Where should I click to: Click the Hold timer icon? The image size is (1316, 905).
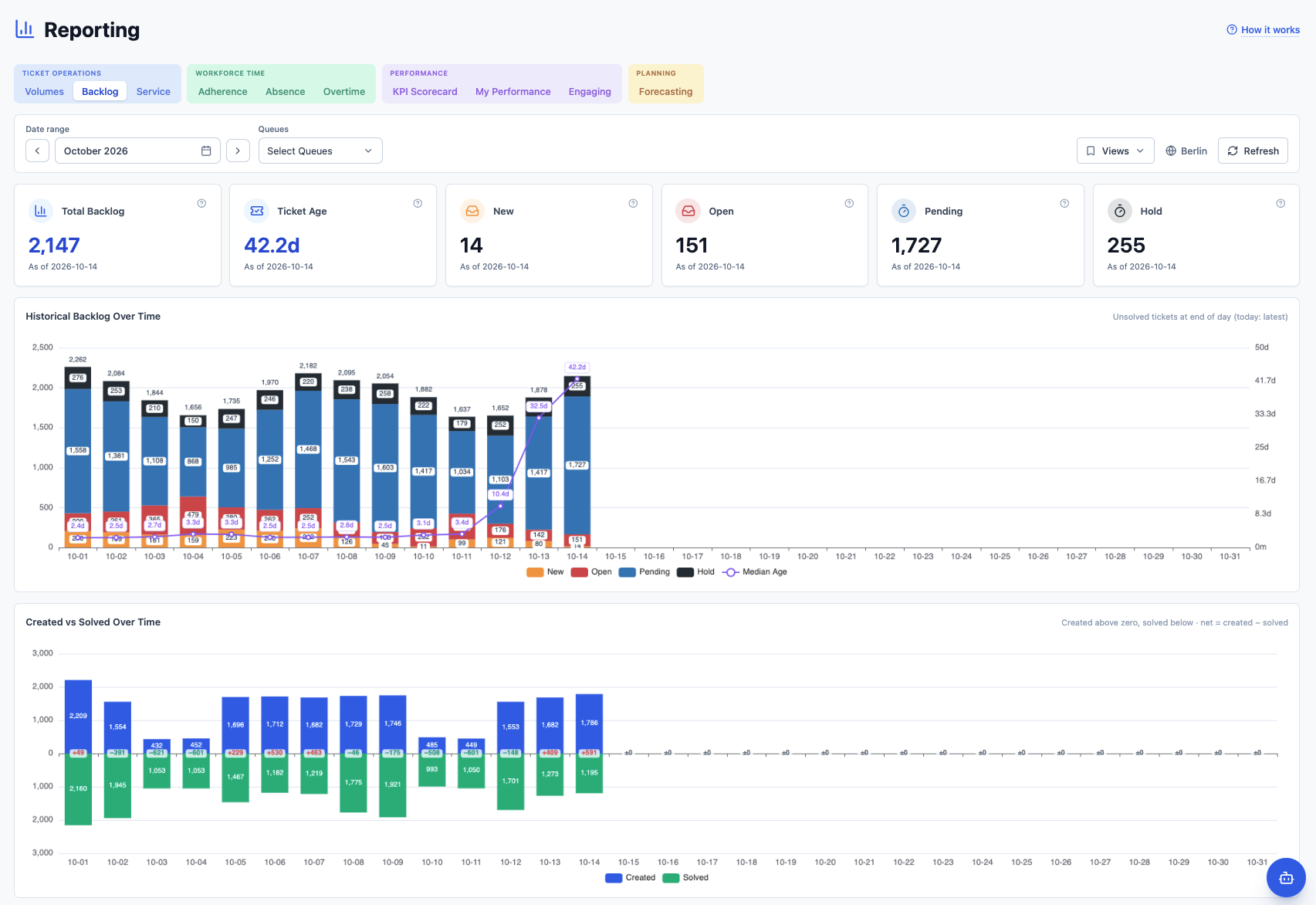coord(1120,211)
